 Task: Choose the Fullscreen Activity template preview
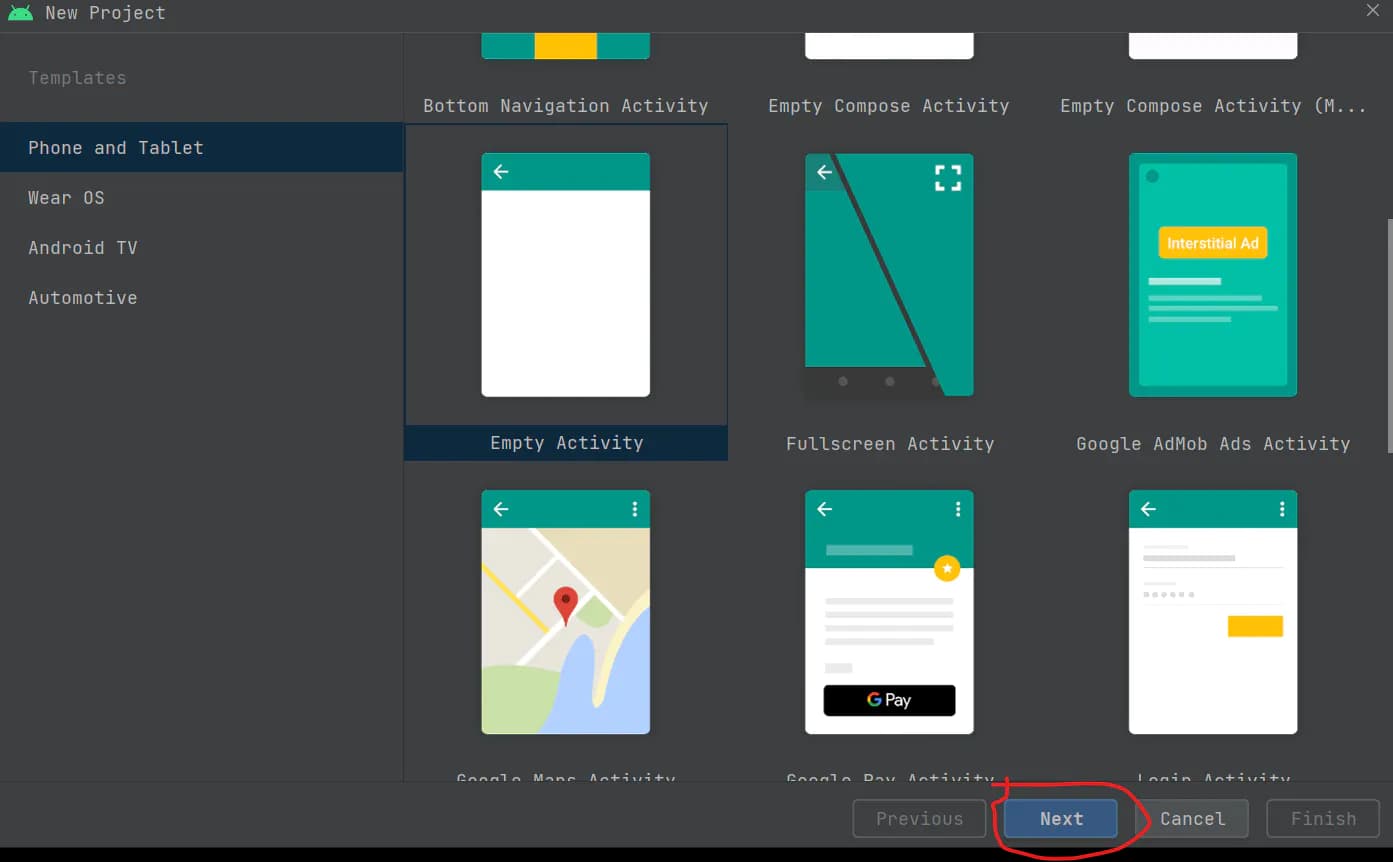coord(888,275)
